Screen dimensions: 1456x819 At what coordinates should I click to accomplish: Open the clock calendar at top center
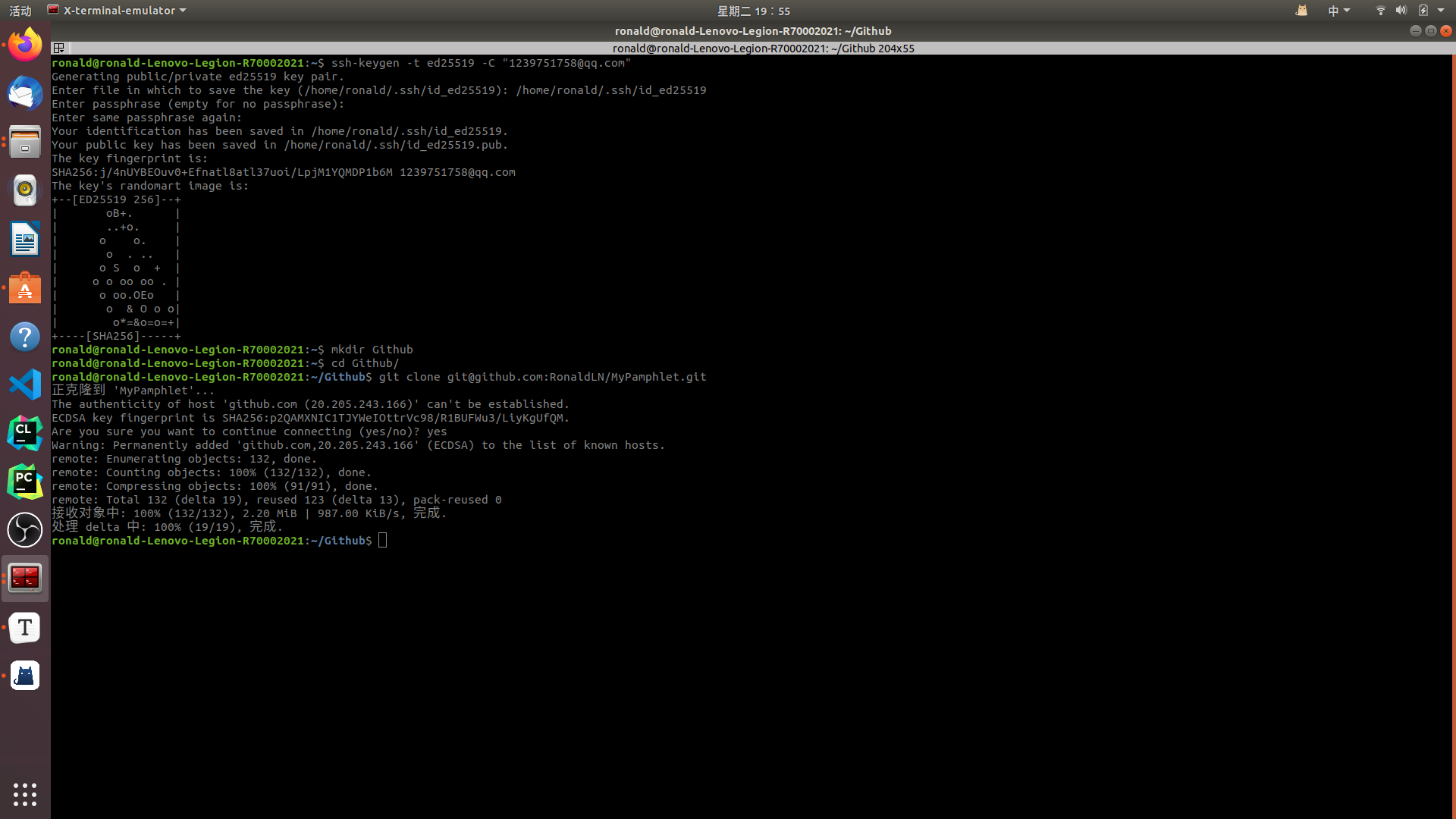coord(753,11)
